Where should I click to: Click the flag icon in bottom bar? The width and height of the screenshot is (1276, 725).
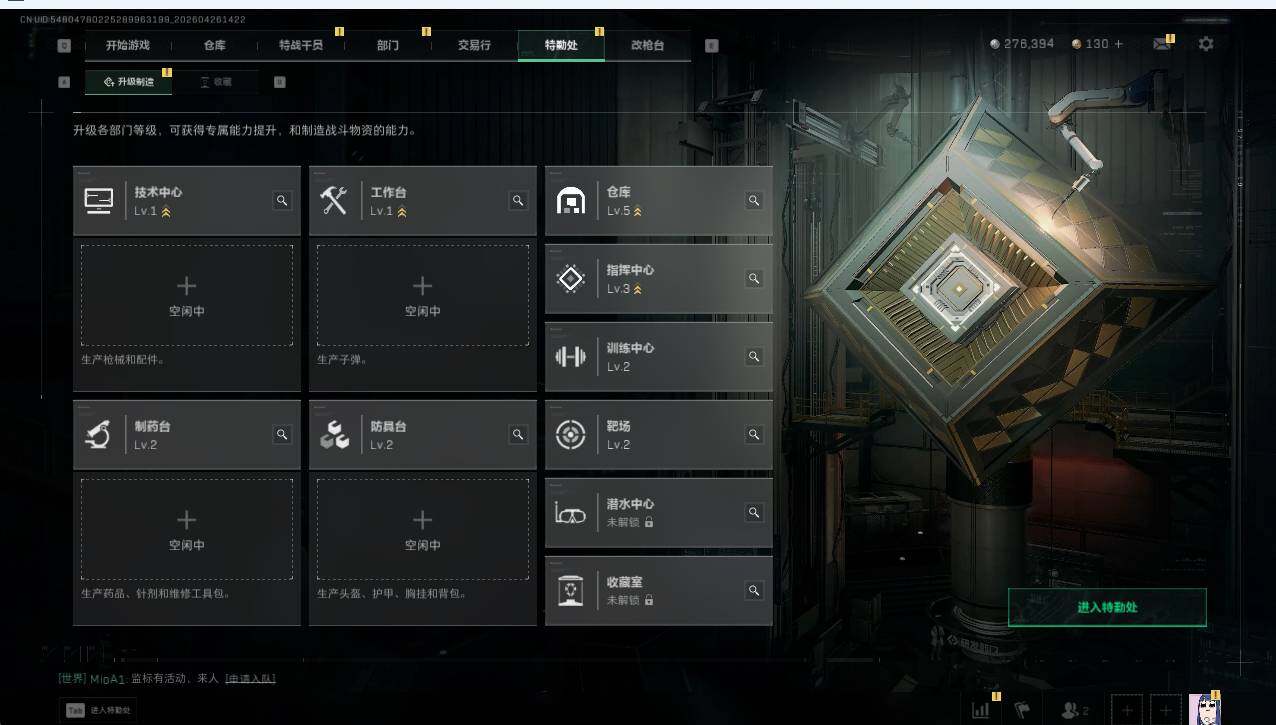point(1021,710)
